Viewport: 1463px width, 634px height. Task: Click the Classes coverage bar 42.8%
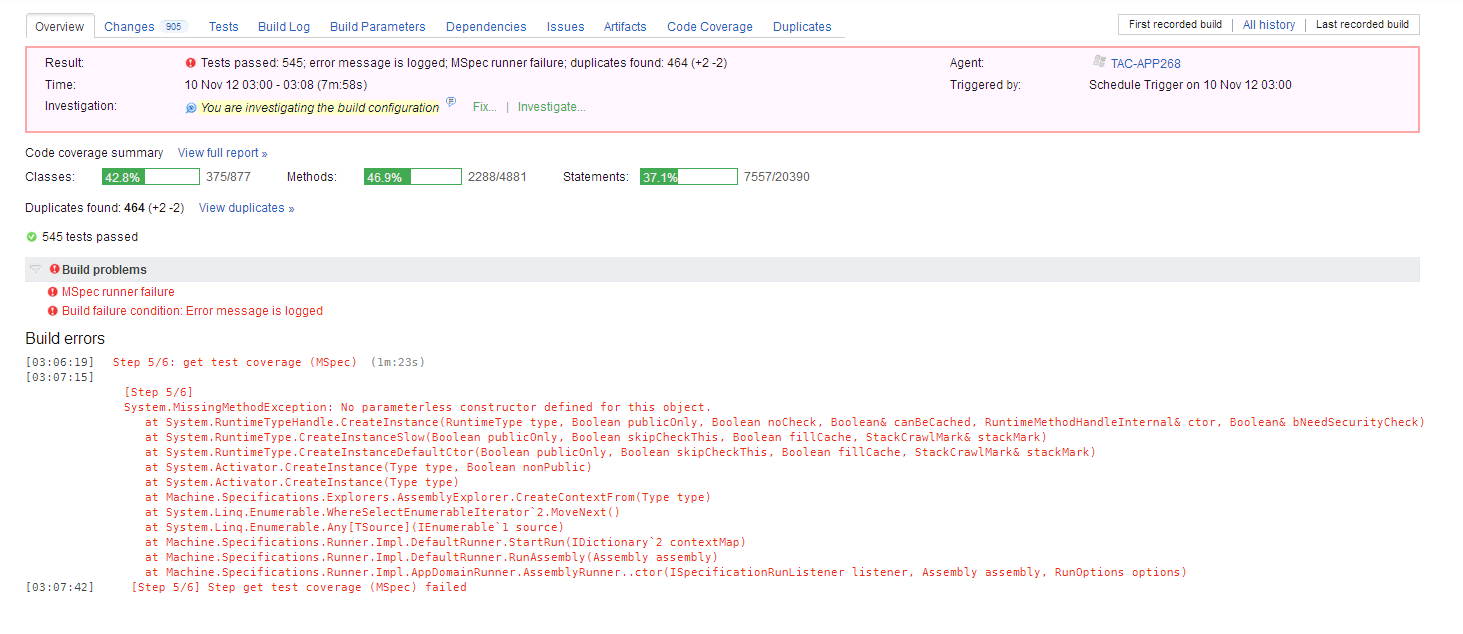click(x=151, y=177)
